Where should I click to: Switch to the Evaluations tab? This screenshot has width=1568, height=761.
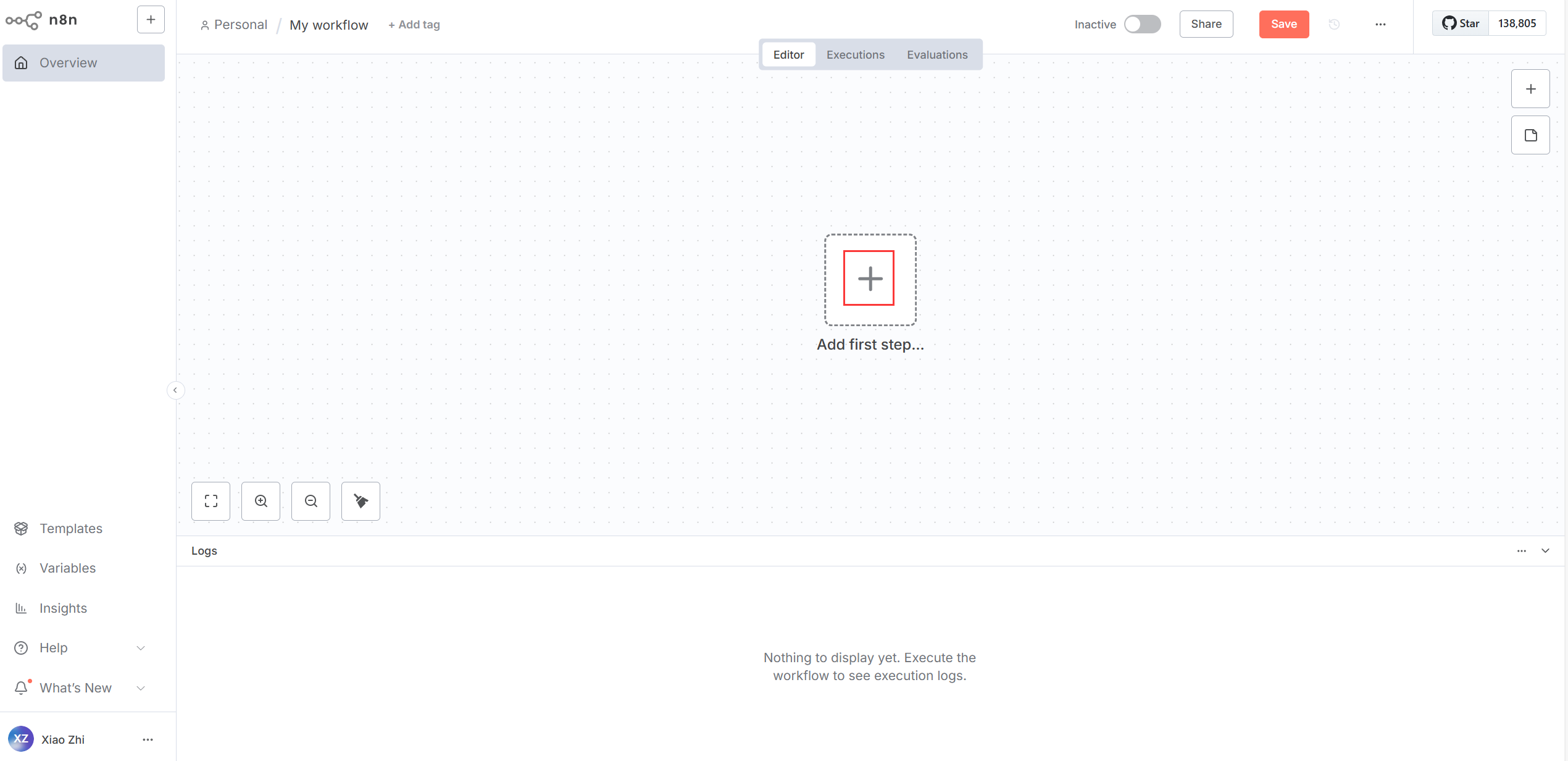[936, 55]
